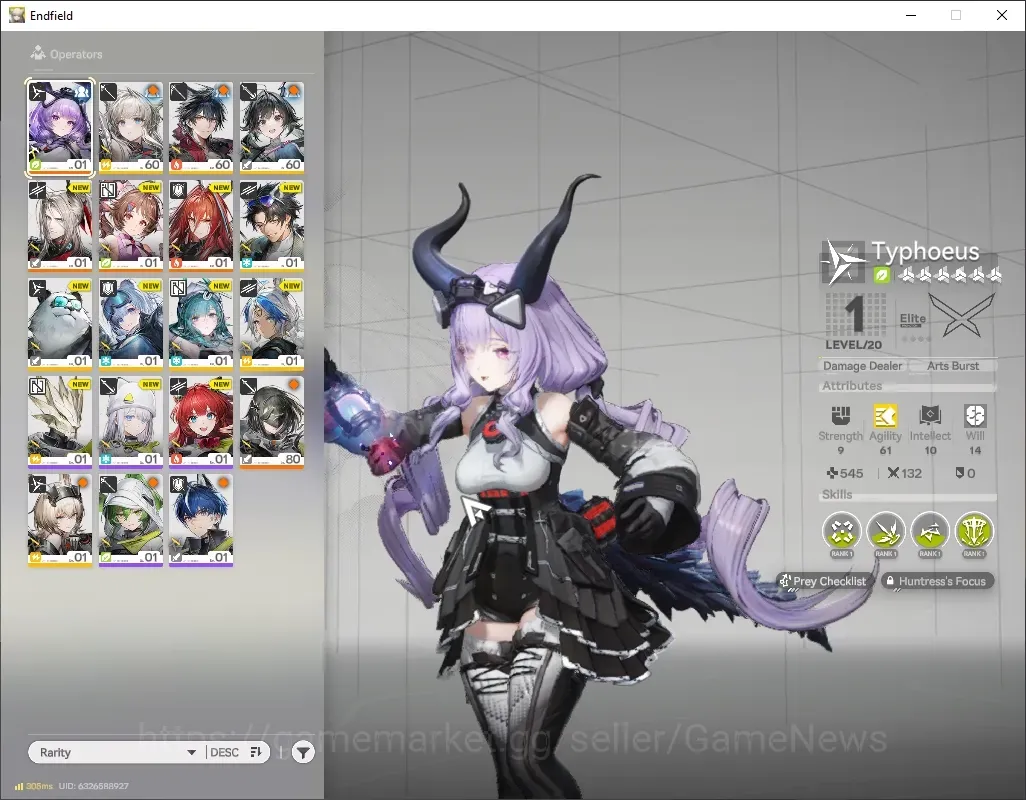Choose the long red-haired operator with closed eyes
This screenshot has height=800, width=1026.
(201, 226)
